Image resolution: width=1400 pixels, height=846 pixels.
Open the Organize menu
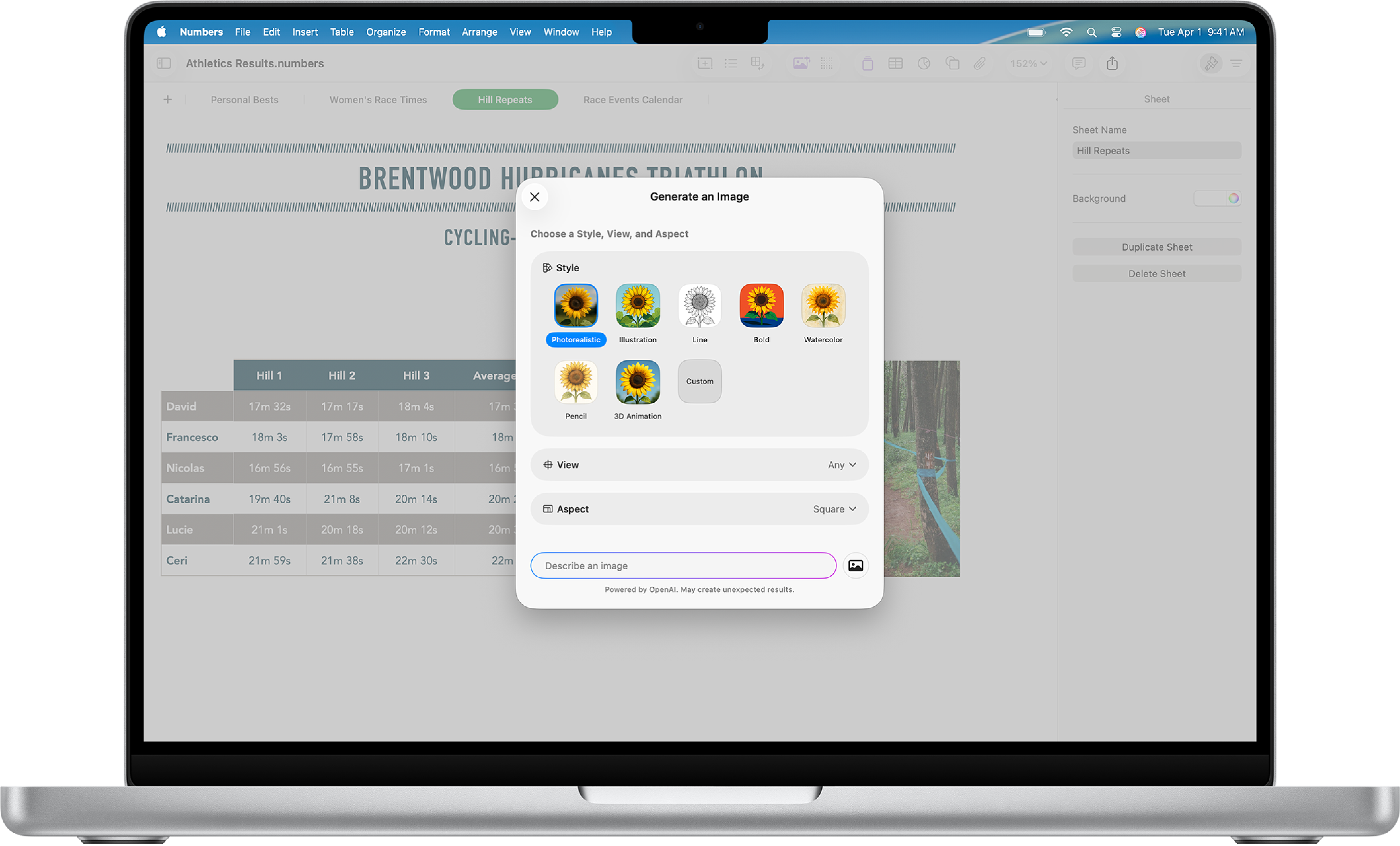coord(386,32)
